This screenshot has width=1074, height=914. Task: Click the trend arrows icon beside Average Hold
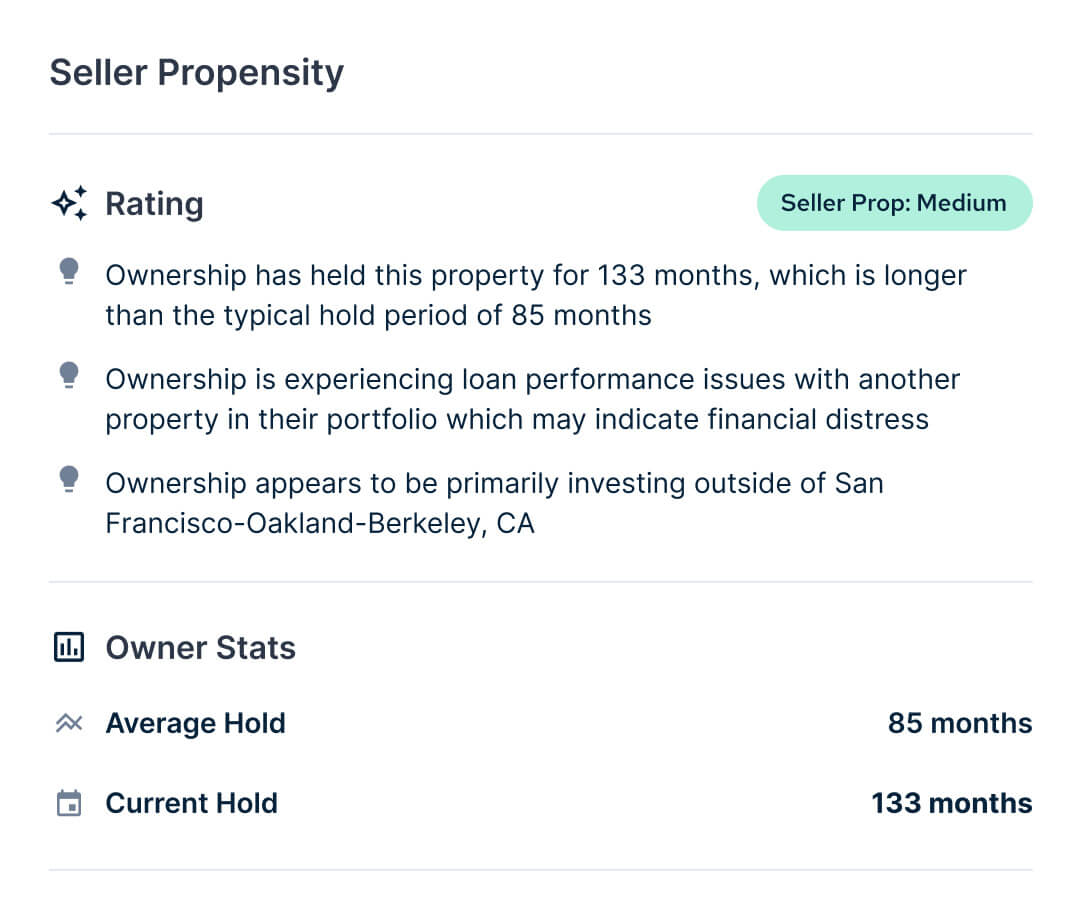click(x=69, y=723)
